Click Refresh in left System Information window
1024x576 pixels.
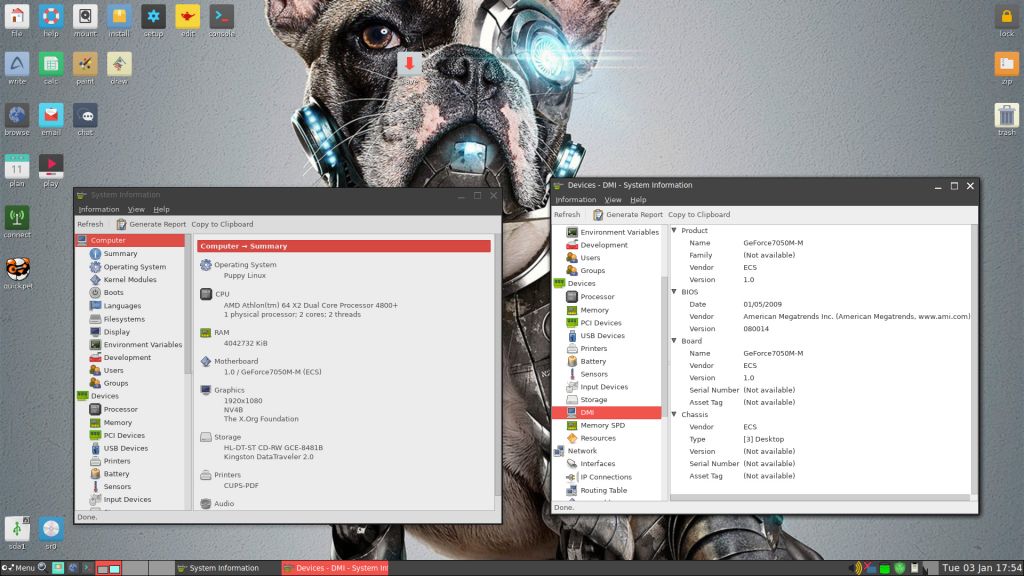(90, 225)
